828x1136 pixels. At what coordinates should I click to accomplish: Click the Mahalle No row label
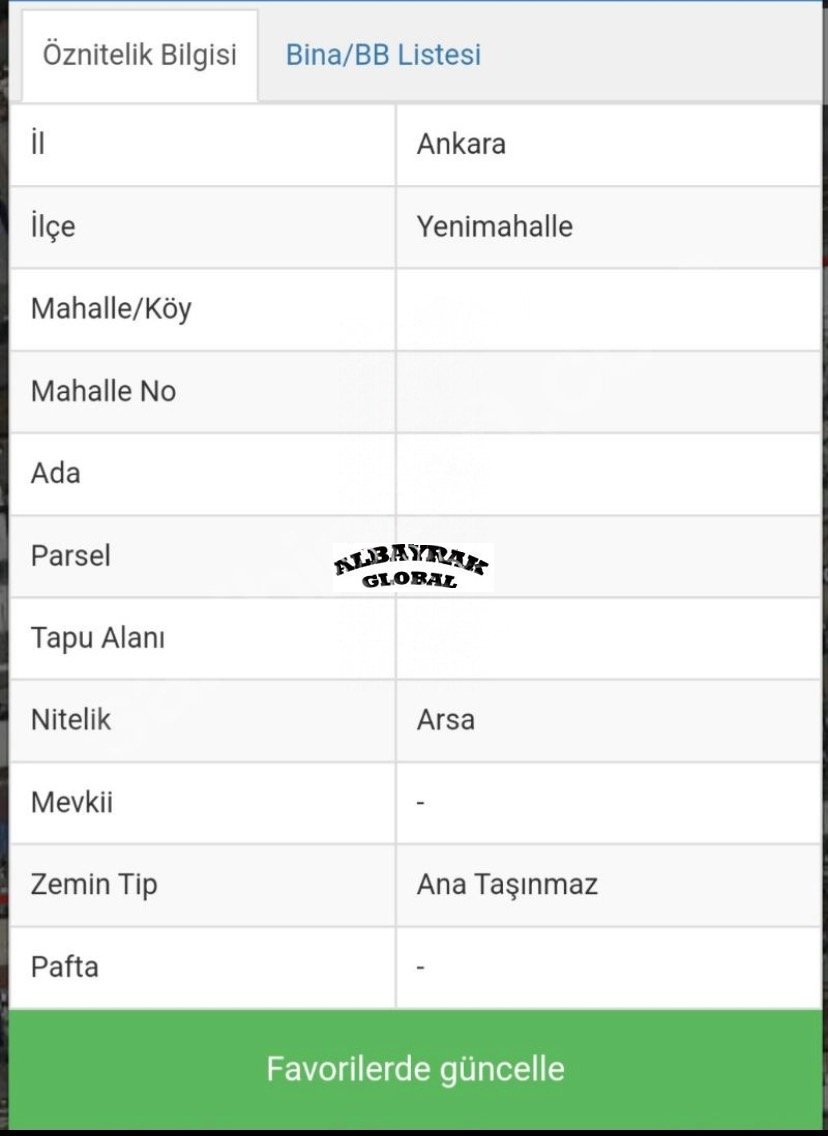103,391
